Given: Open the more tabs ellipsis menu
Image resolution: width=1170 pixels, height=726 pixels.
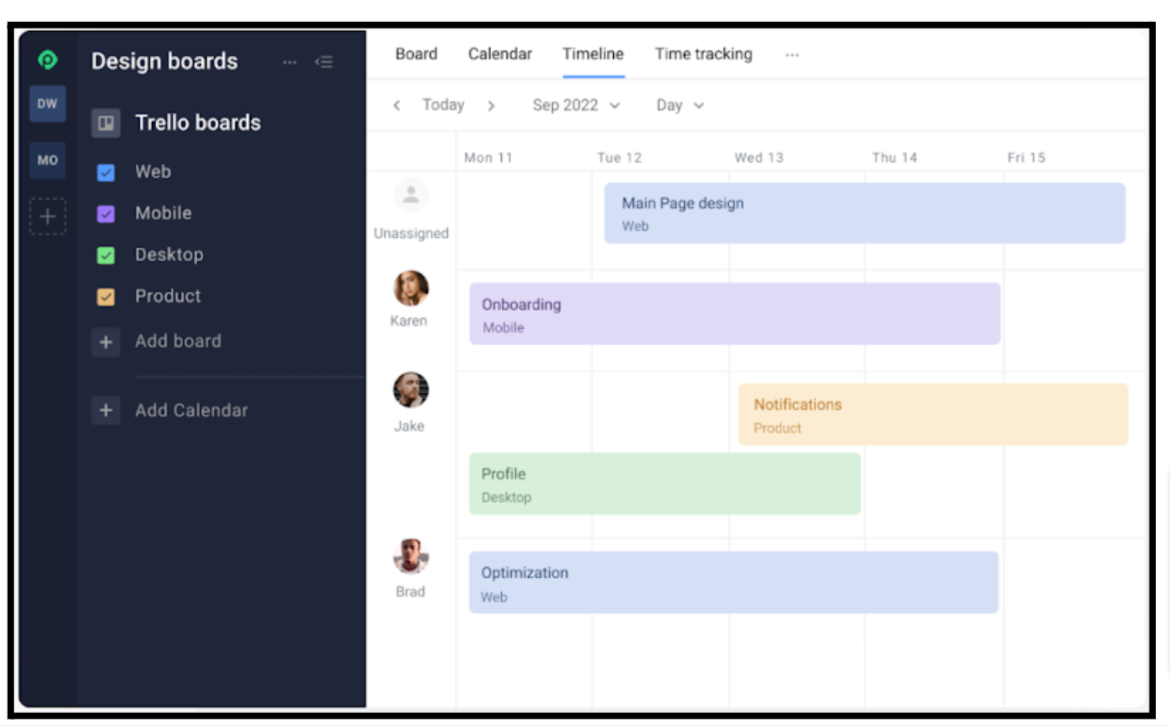Looking at the screenshot, I should 792,55.
